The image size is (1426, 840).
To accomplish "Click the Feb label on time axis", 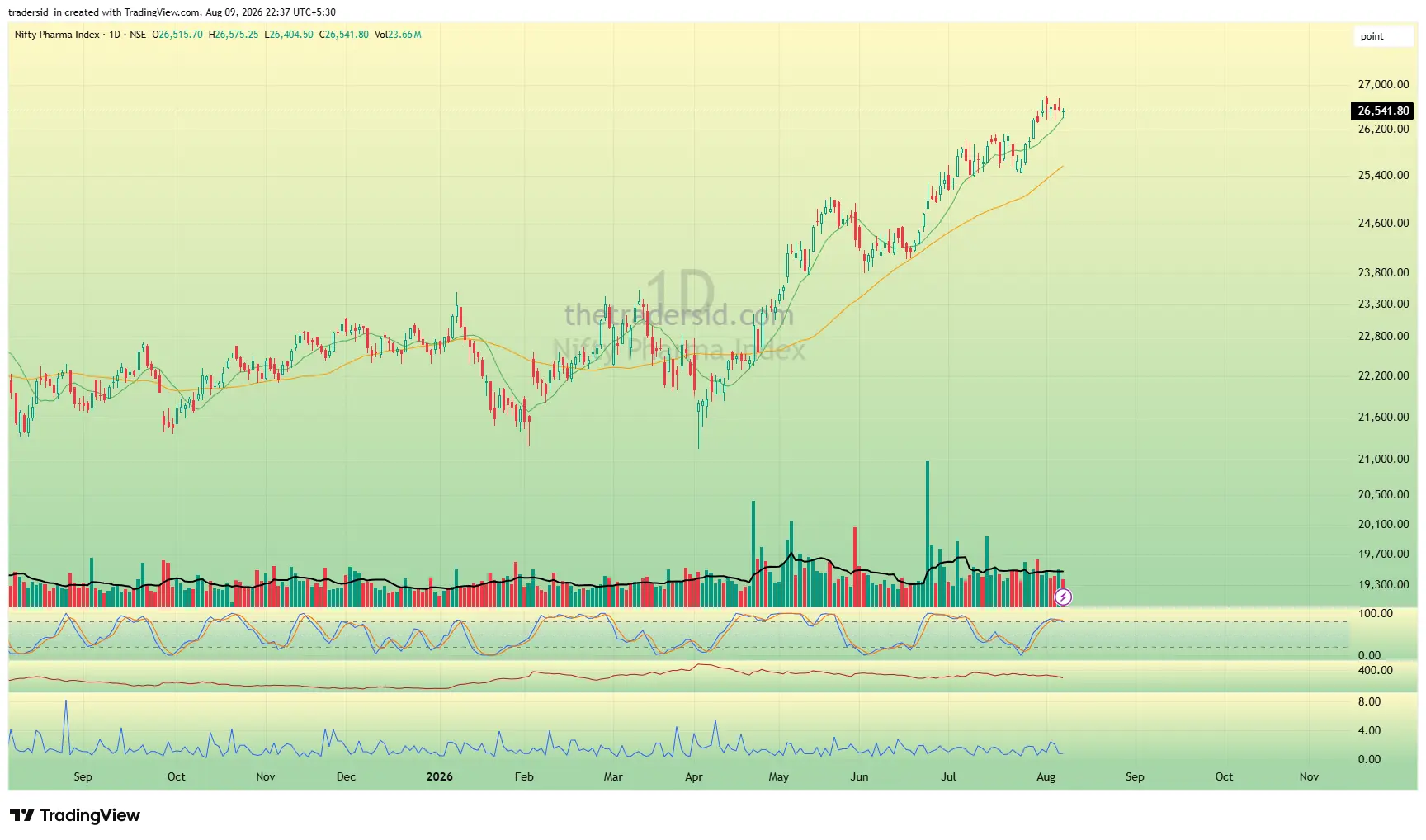I will [524, 776].
